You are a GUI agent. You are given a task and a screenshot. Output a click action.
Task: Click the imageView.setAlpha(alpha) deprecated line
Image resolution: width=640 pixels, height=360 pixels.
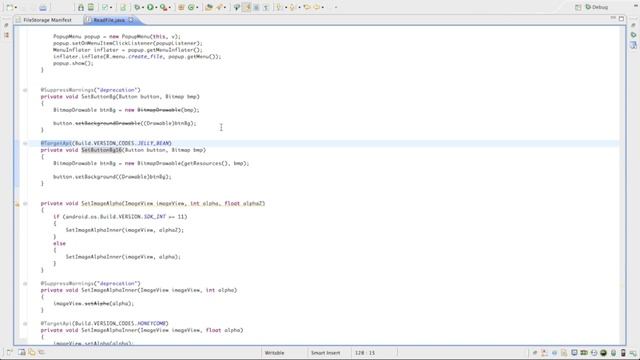click(x=93, y=304)
